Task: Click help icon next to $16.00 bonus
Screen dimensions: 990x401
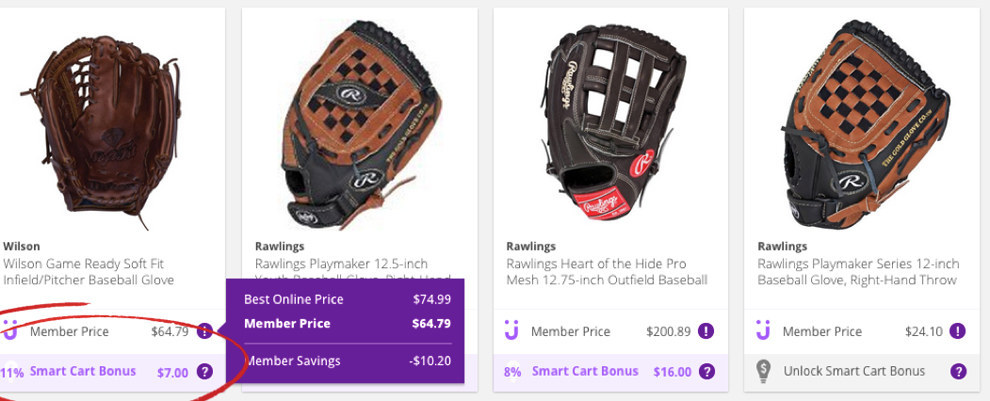Action: click(707, 371)
